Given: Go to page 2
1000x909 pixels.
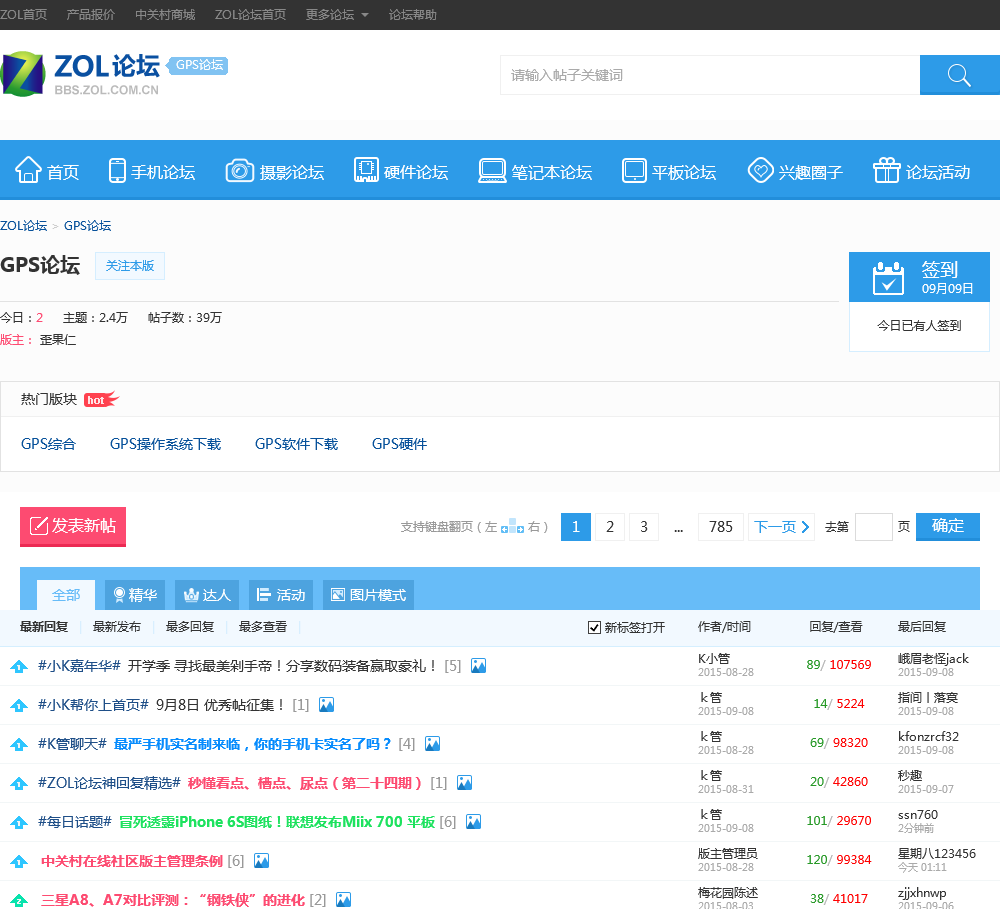Looking at the screenshot, I should (x=610, y=527).
